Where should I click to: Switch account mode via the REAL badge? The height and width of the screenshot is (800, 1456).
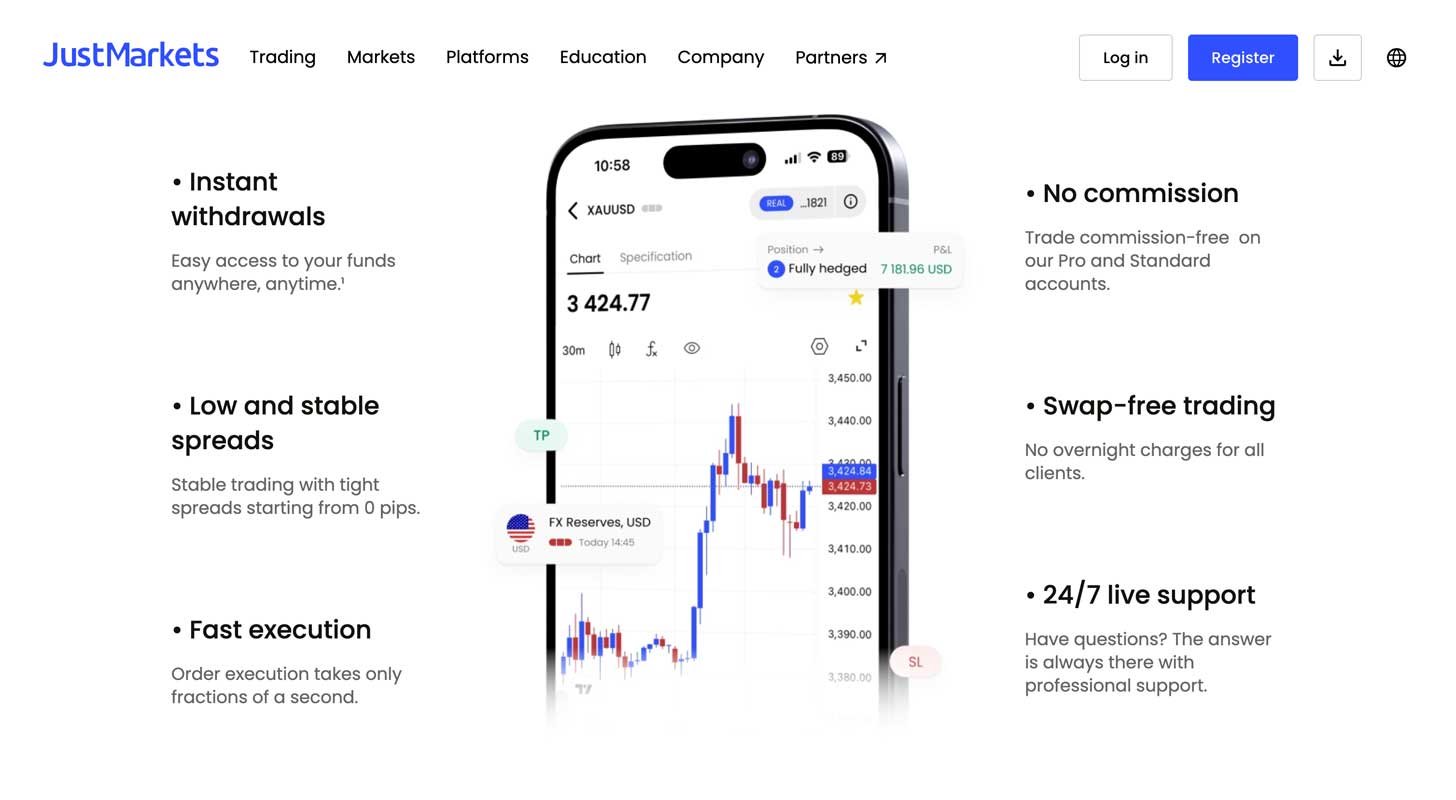point(775,202)
